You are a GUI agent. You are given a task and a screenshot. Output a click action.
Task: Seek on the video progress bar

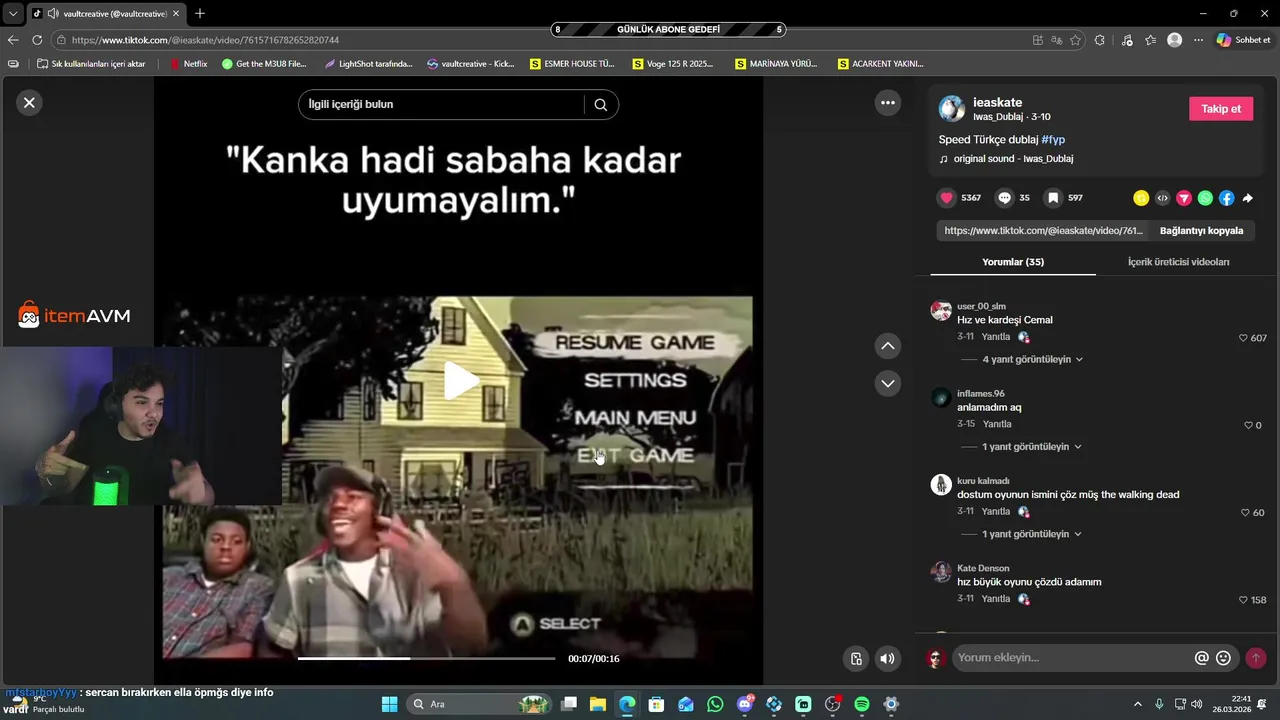coord(426,658)
